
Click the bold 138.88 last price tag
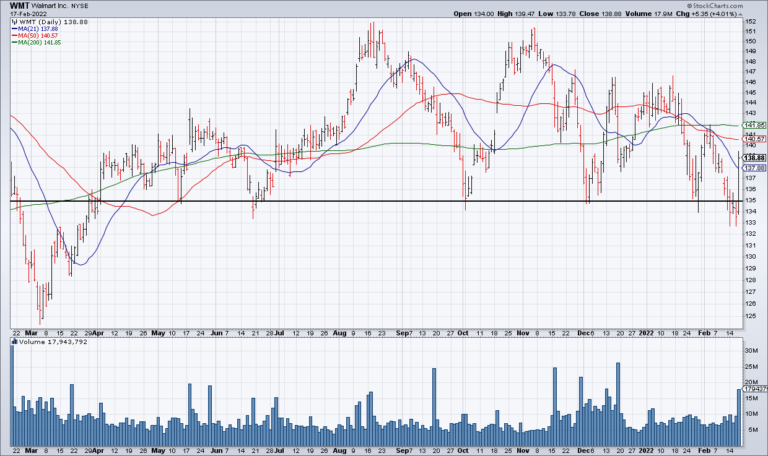[755, 158]
